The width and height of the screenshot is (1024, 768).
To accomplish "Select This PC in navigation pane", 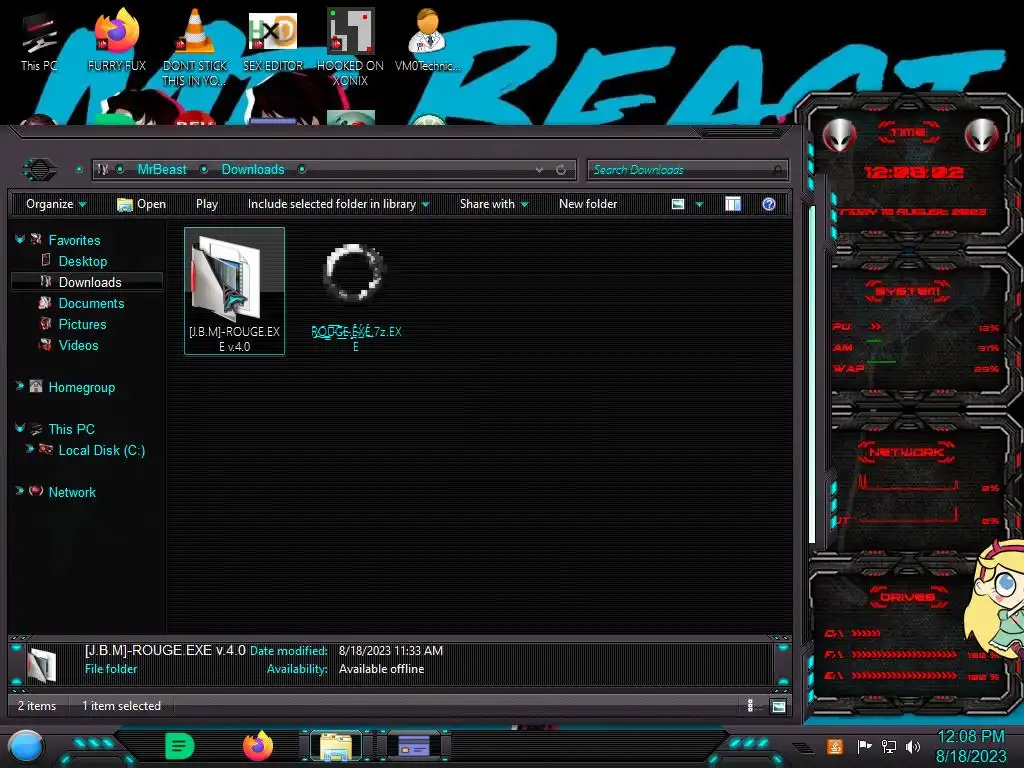I will [71, 429].
